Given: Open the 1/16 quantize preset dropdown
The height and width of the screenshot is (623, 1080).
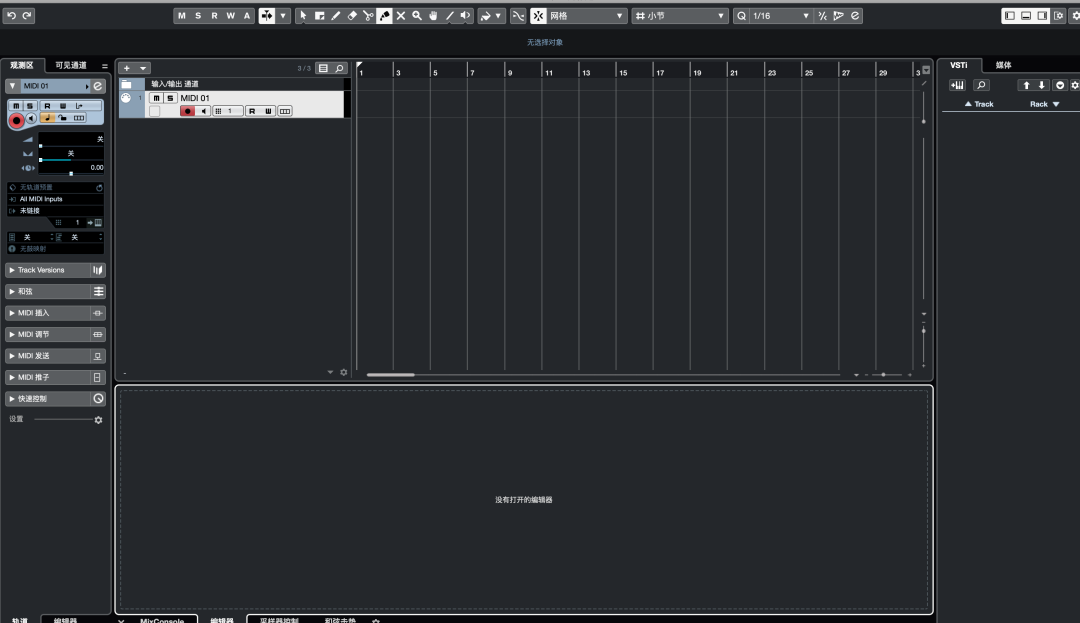Looking at the screenshot, I should tap(806, 16).
